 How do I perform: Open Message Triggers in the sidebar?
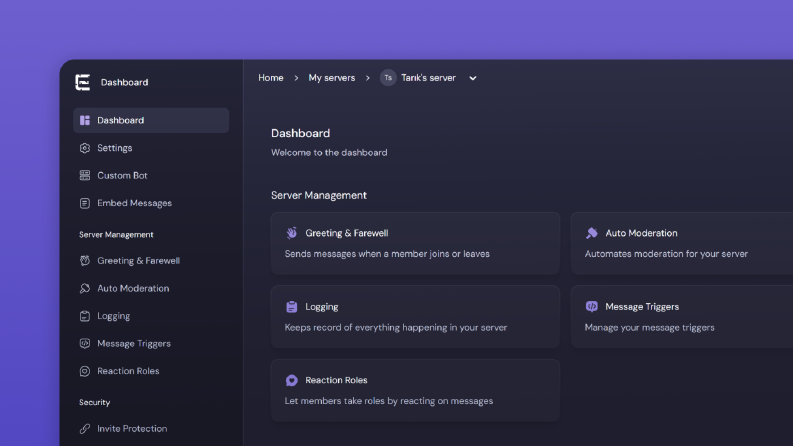coord(151,343)
